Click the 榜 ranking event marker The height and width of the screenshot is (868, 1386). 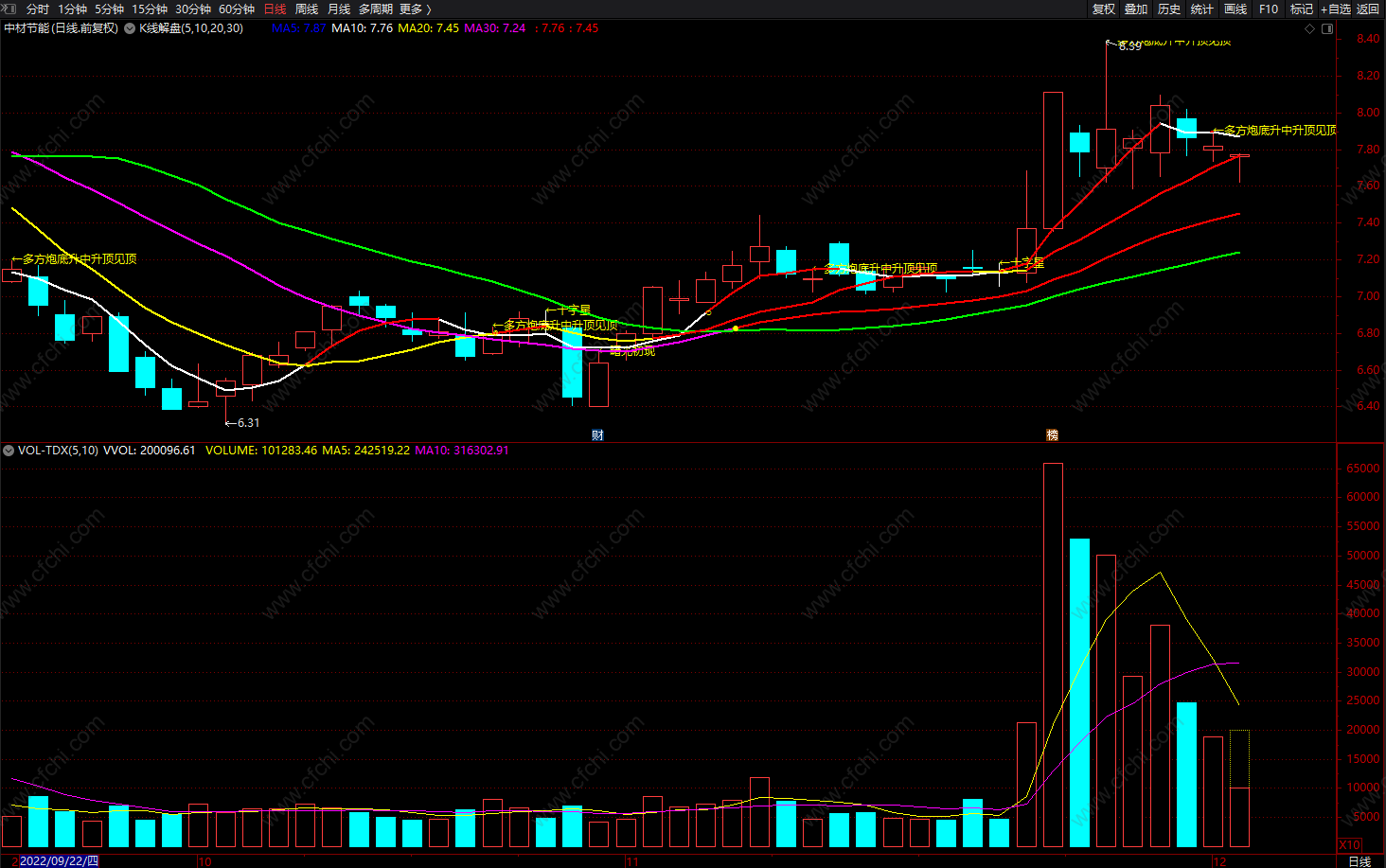click(1052, 435)
